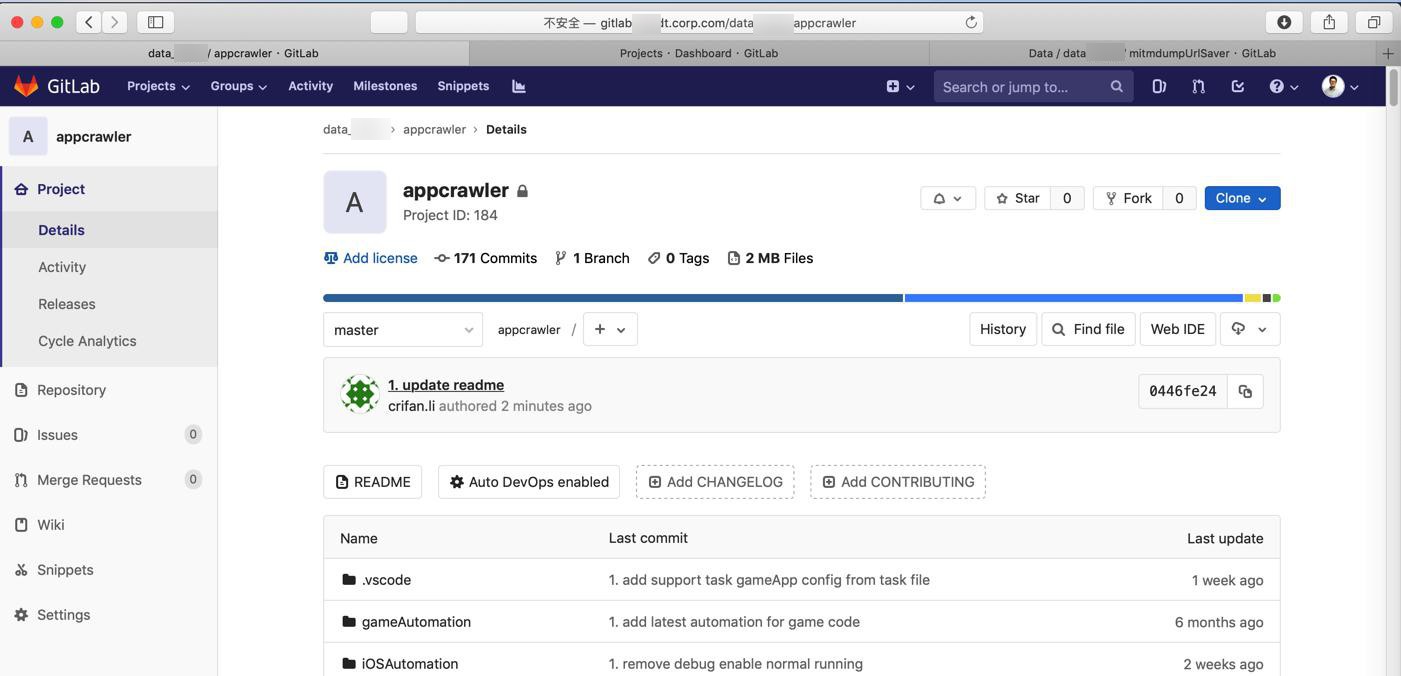The image size is (1401, 676).
Task: Open the gameAutomation folder
Action: pos(416,622)
